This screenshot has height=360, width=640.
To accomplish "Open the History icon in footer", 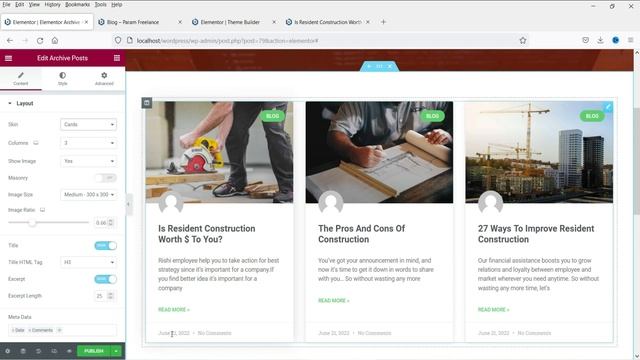I will 38,351.
